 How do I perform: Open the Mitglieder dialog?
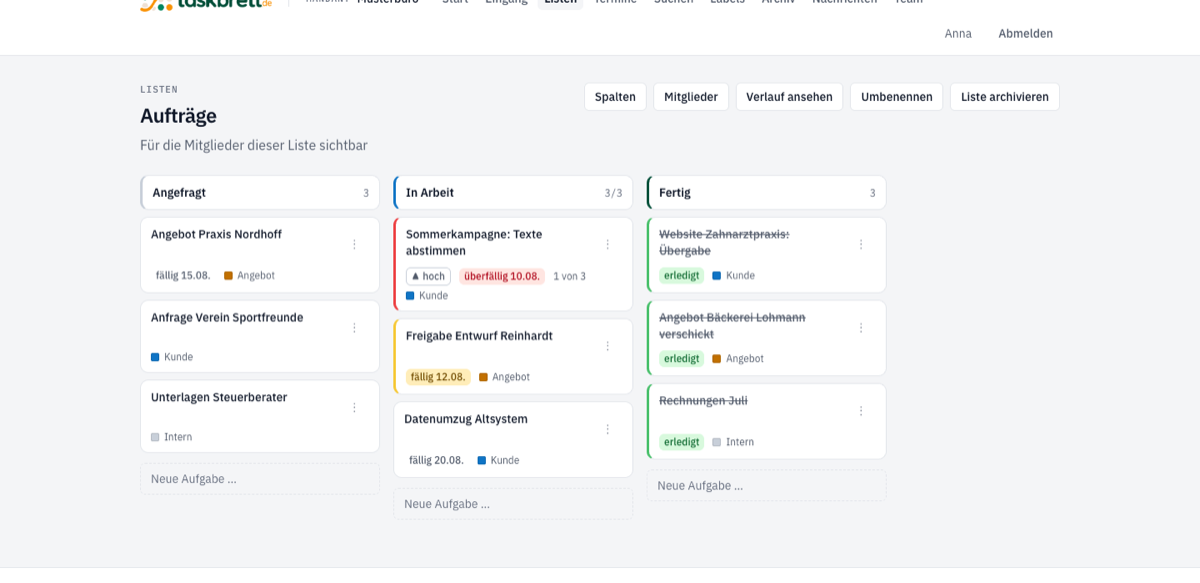[x=691, y=97]
